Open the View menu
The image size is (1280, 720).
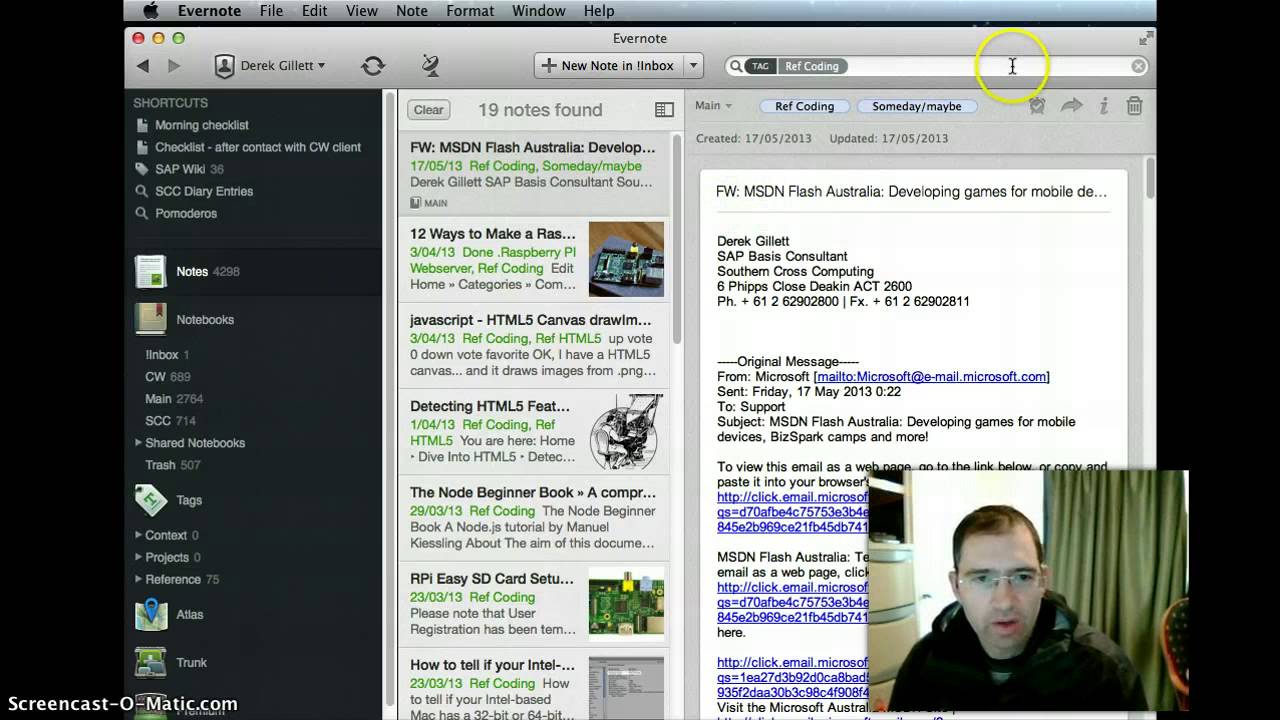point(361,11)
